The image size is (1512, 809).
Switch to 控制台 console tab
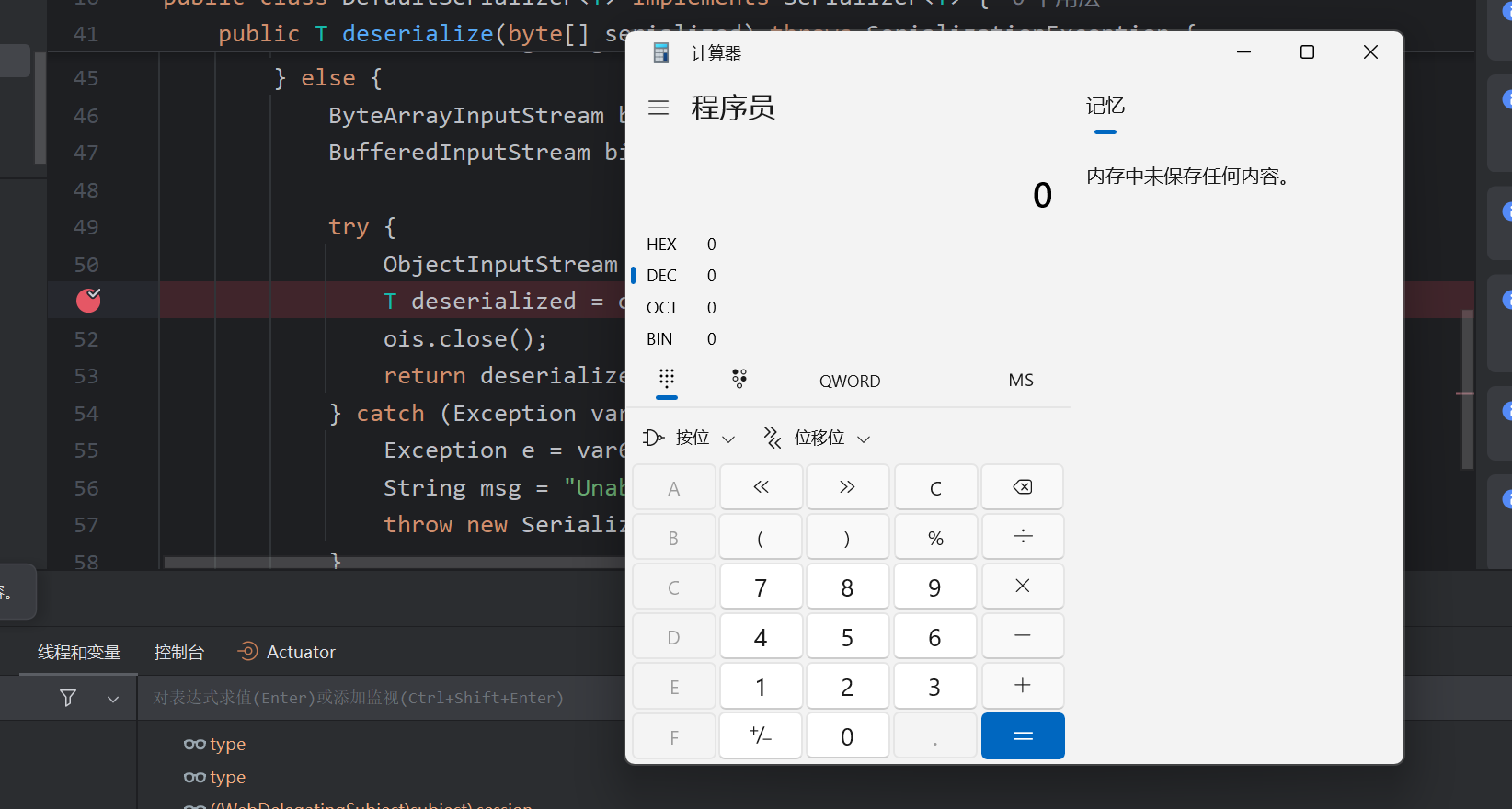(x=179, y=652)
